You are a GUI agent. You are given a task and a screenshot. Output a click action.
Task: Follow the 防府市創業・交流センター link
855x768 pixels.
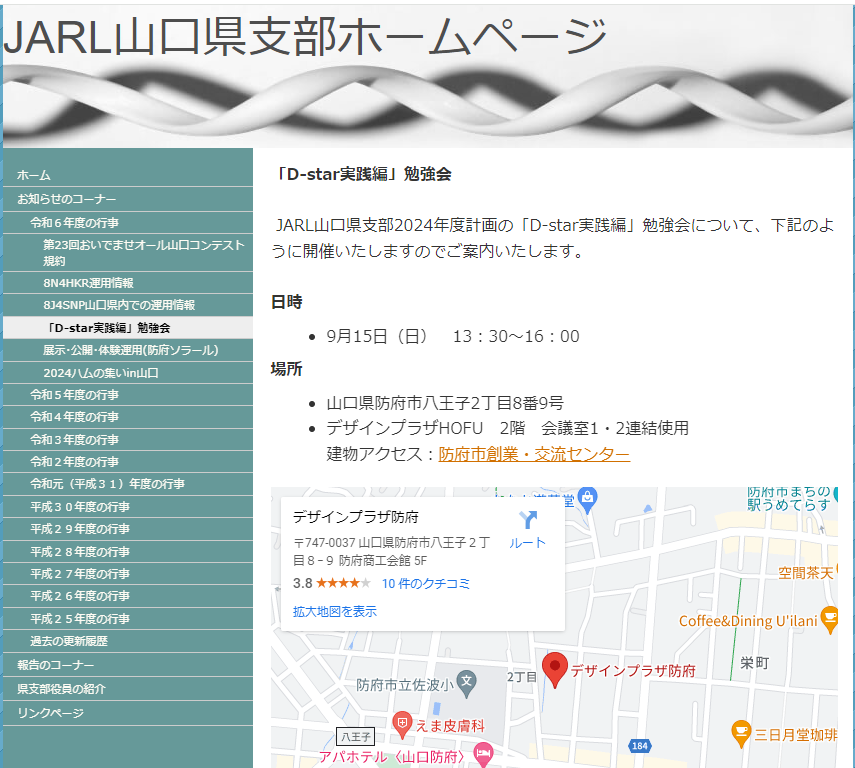coord(534,454)
